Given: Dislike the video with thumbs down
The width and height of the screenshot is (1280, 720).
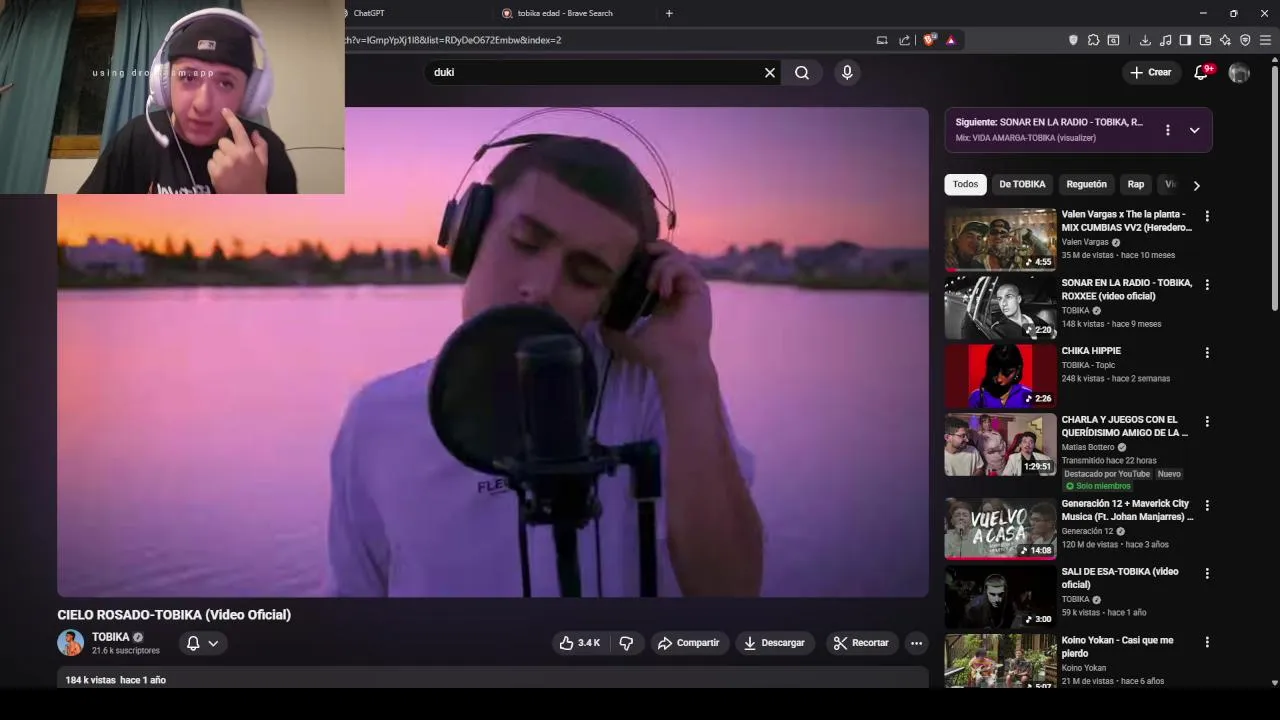Looking at the screenshot, I should 626,643.
